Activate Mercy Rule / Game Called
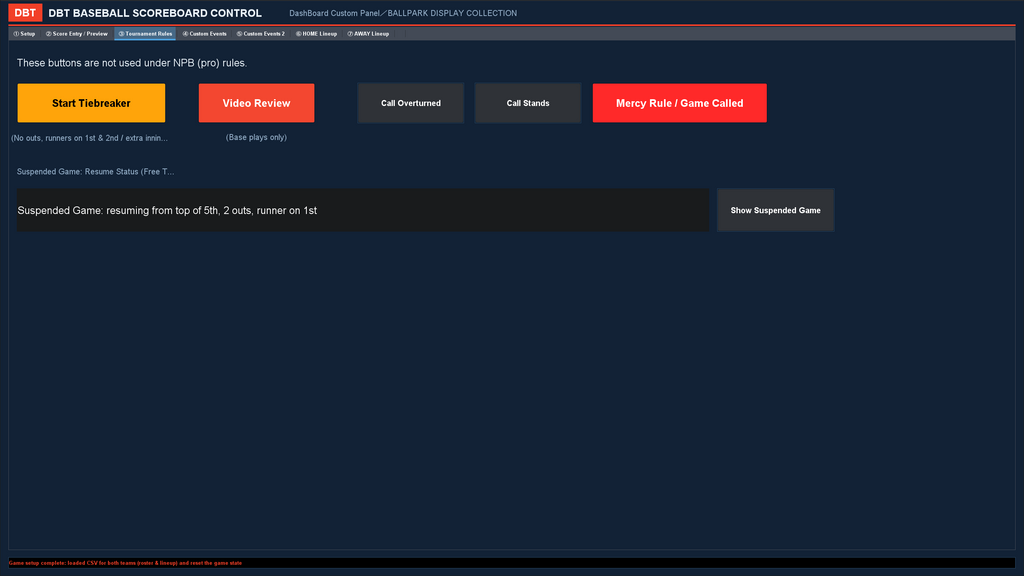This screenshot has height=576, width=1024. [x=679, y=103]
